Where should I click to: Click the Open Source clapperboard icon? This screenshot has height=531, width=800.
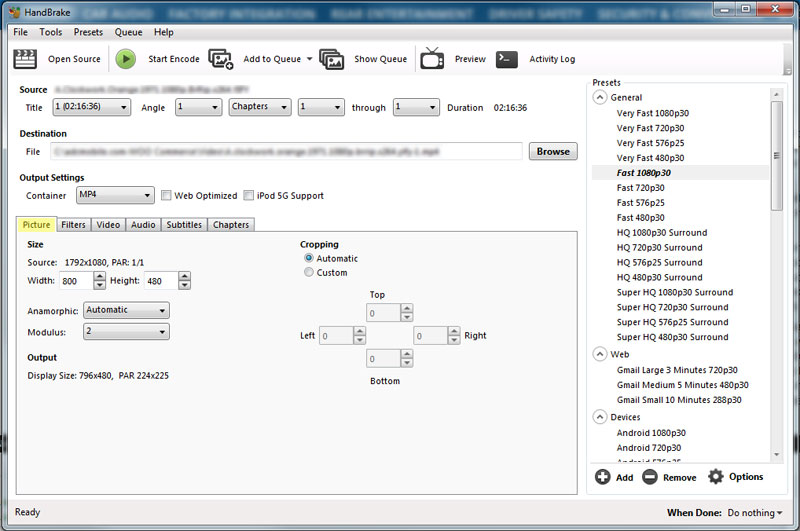pos(24,59)
